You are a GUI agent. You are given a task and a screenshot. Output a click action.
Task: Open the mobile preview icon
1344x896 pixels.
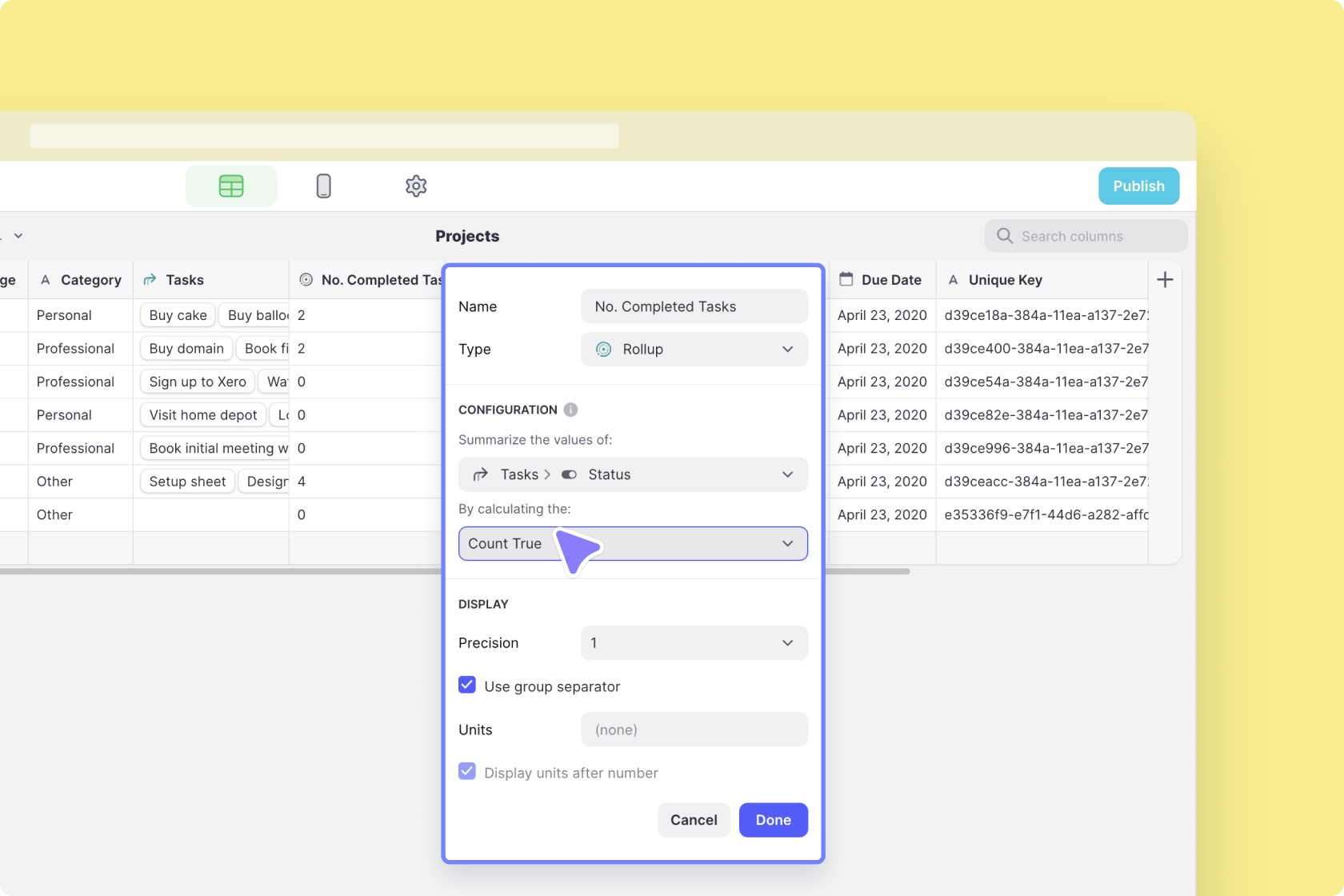[x=323, y=186]
